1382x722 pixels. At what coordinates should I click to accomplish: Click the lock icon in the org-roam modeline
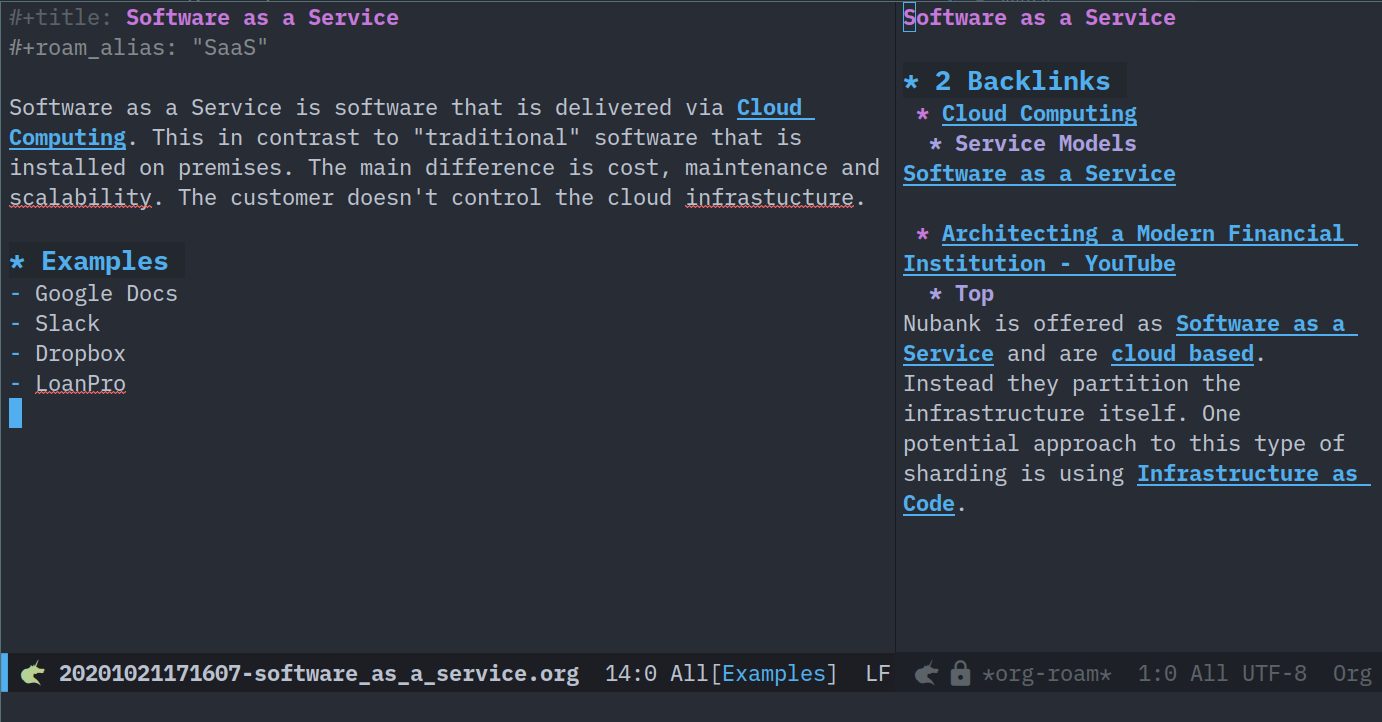959,672
